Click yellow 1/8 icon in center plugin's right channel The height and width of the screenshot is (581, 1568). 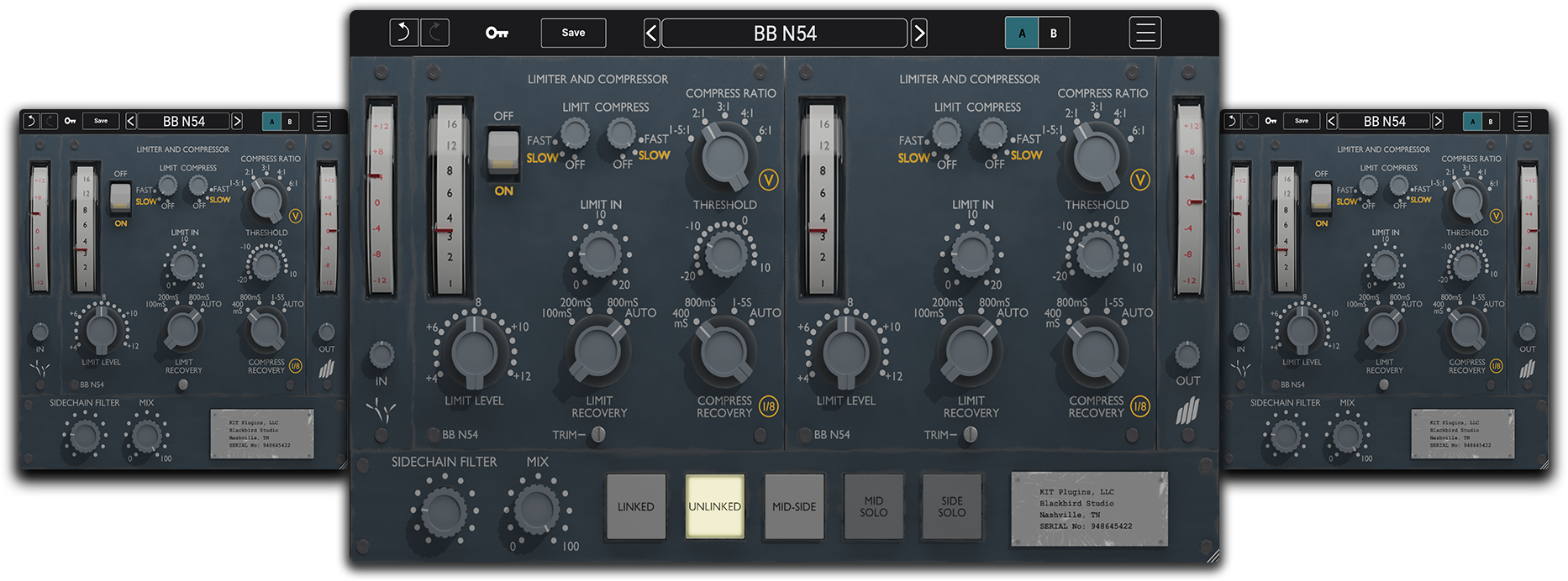click(1139, 406)
